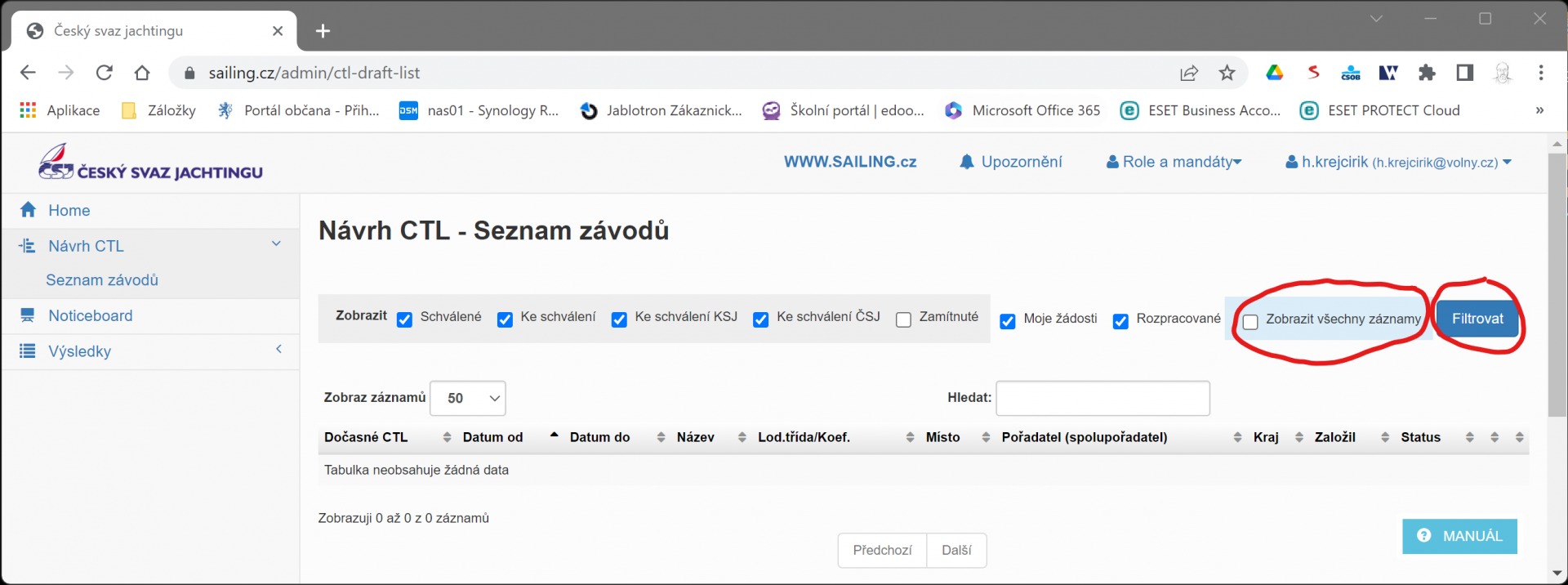This screenshot has height=585, width=1568.
Task: Click the Český svaz jachtingu logo
Action: [x=150, y=163]
